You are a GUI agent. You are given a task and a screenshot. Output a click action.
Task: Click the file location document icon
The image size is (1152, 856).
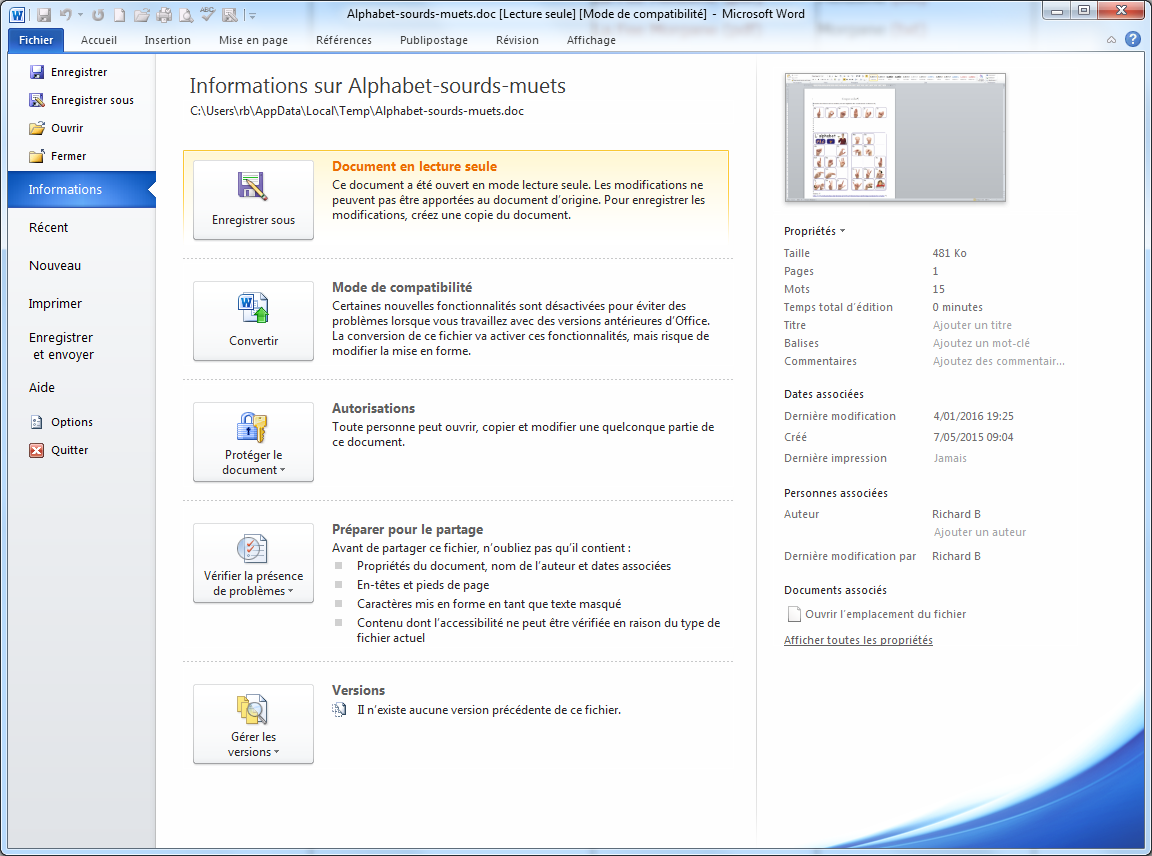tap(793, 614)
